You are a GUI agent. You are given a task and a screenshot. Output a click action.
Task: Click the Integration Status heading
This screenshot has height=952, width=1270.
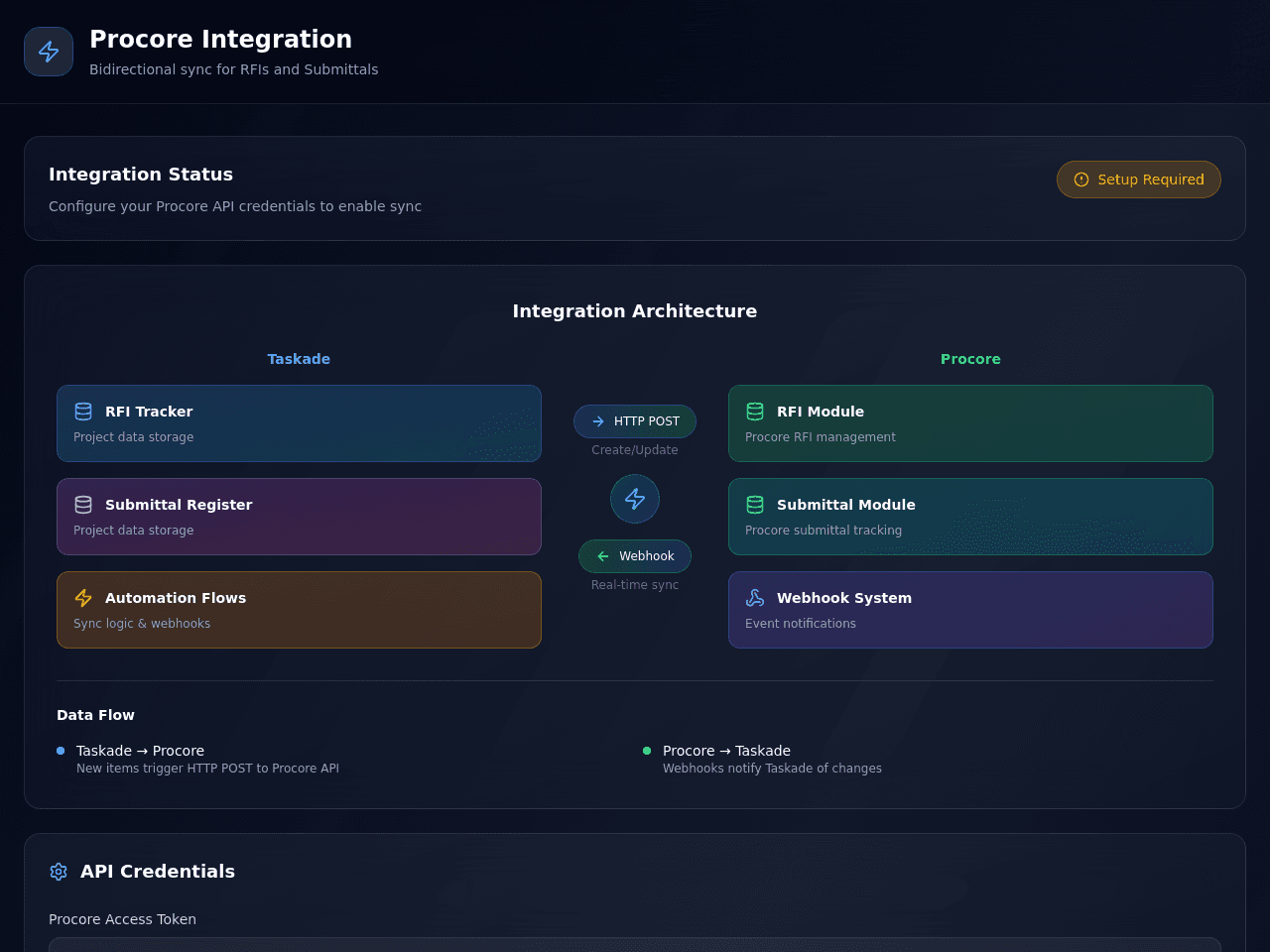[141, 175]
